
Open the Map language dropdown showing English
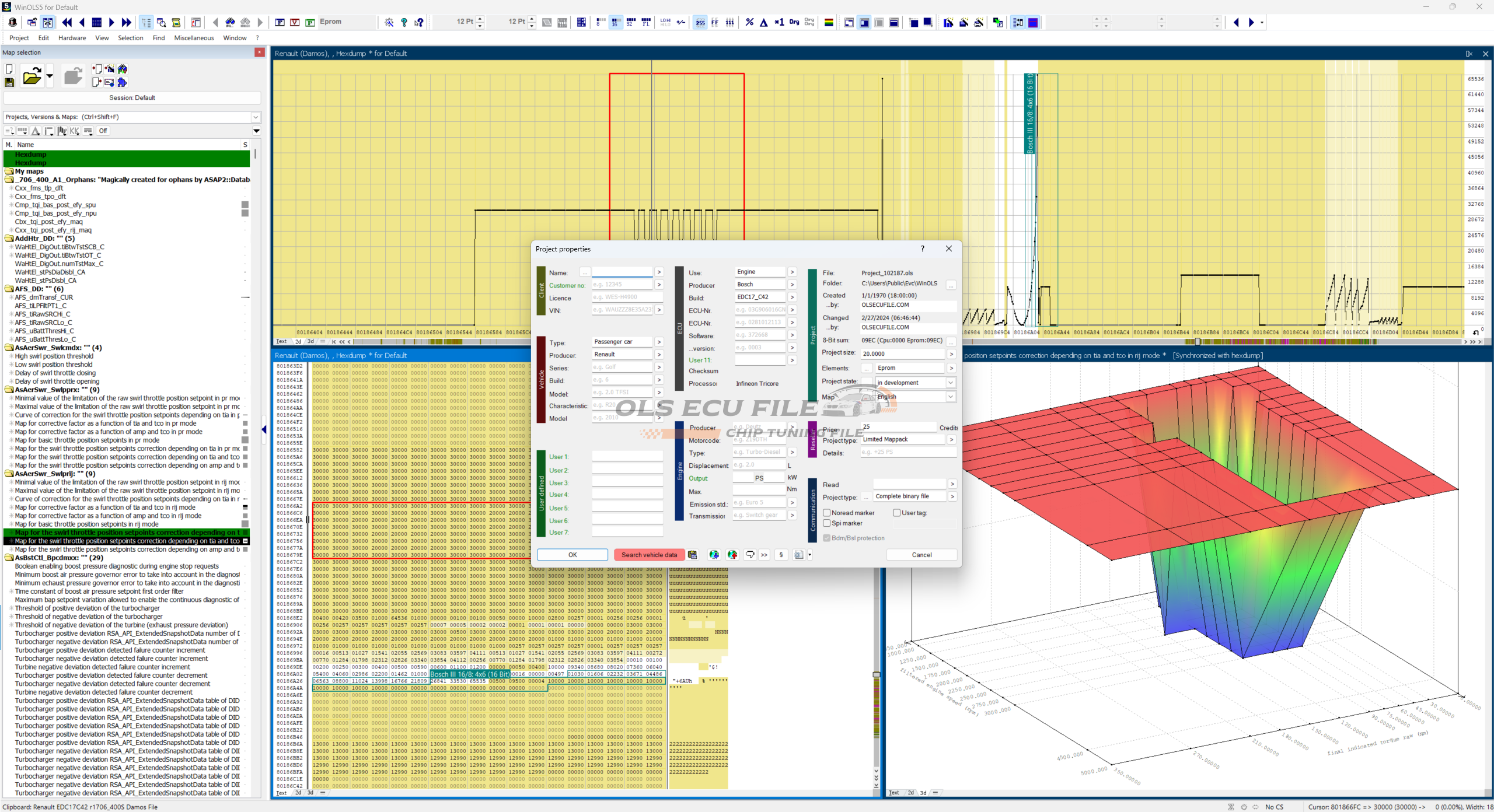click(x=951, y=397)
